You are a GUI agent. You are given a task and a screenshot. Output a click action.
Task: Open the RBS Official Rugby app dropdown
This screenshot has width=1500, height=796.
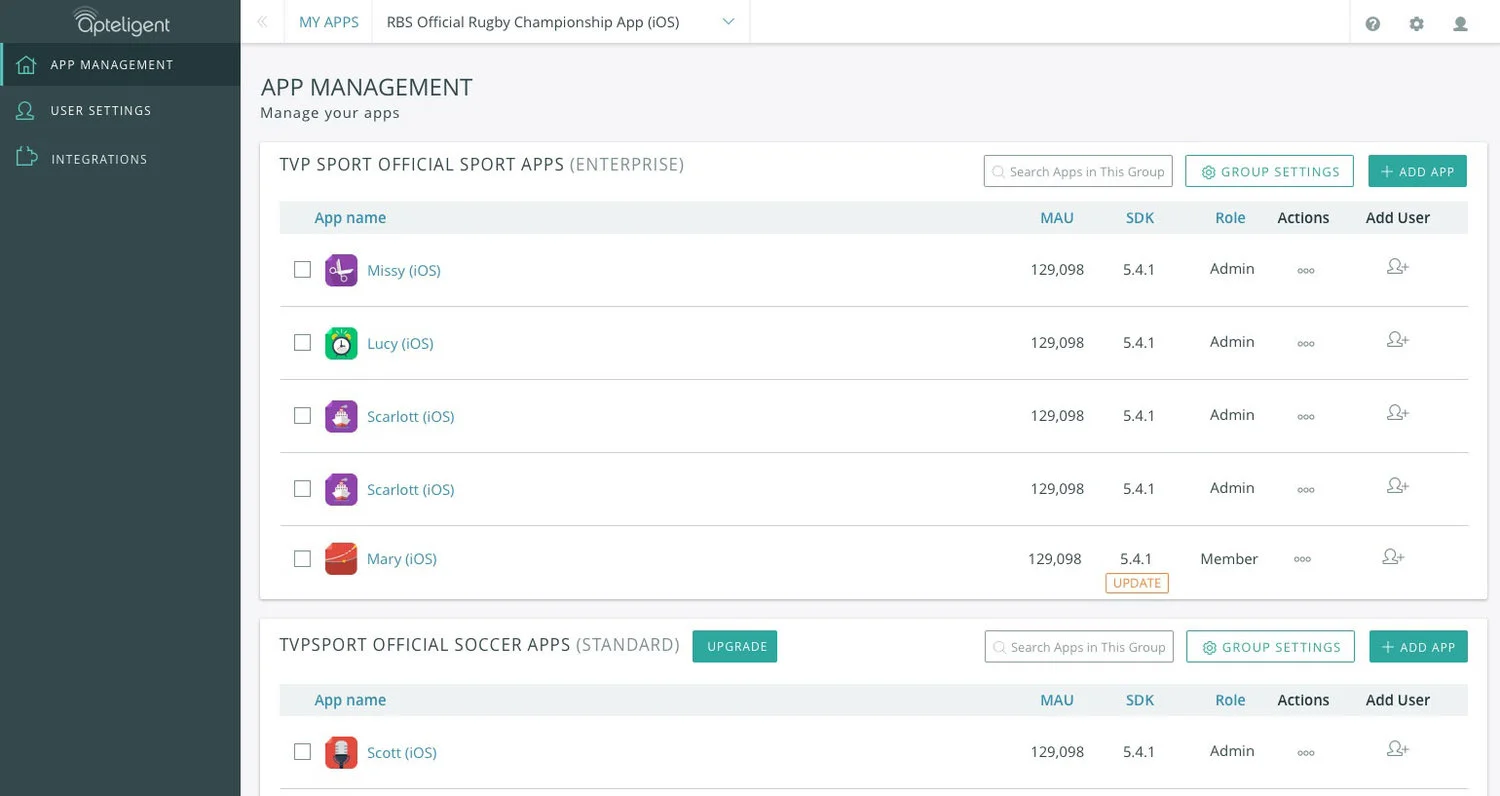tap(560, 22)
